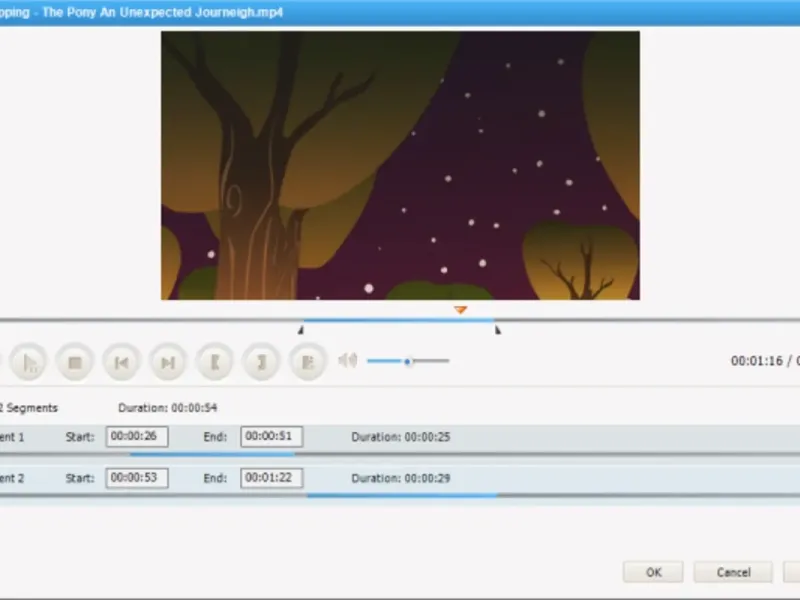This screenshot has width=800, height=600.
Task: Click the blue selected range on main timeline
Action: click(x=398, y=320)
